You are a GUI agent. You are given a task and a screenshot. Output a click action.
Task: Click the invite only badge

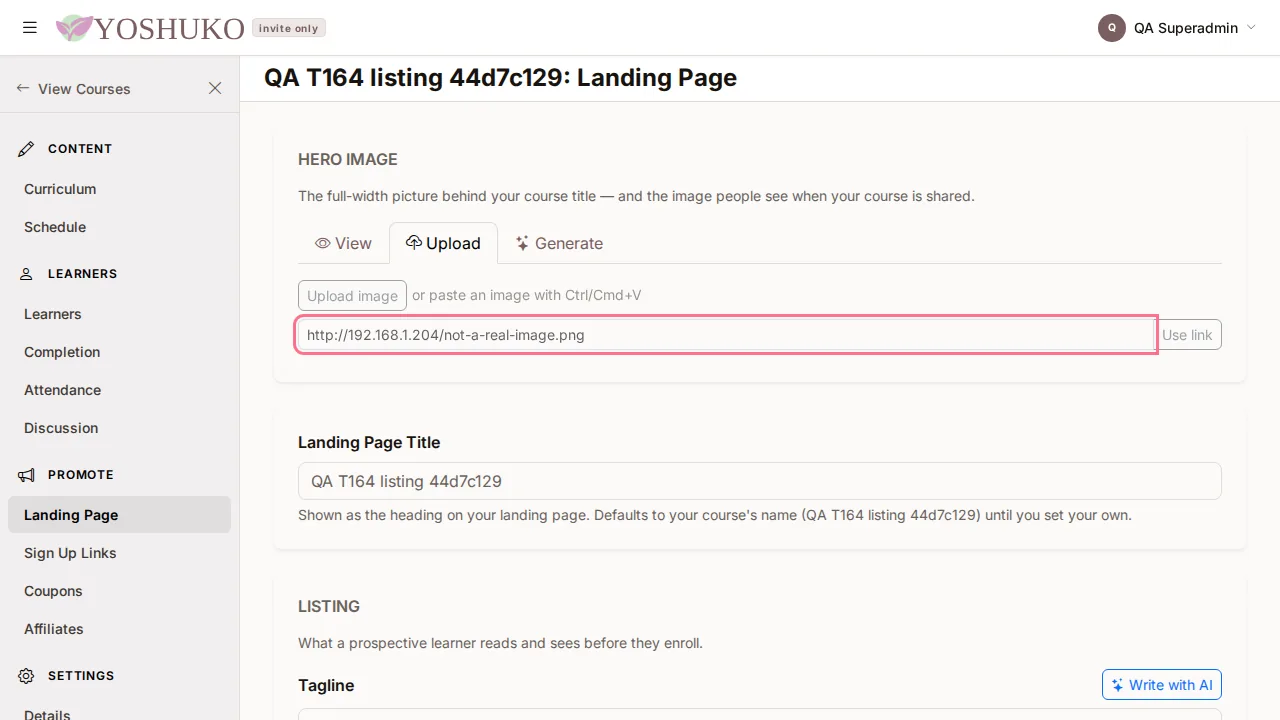[x=288, y=28]
